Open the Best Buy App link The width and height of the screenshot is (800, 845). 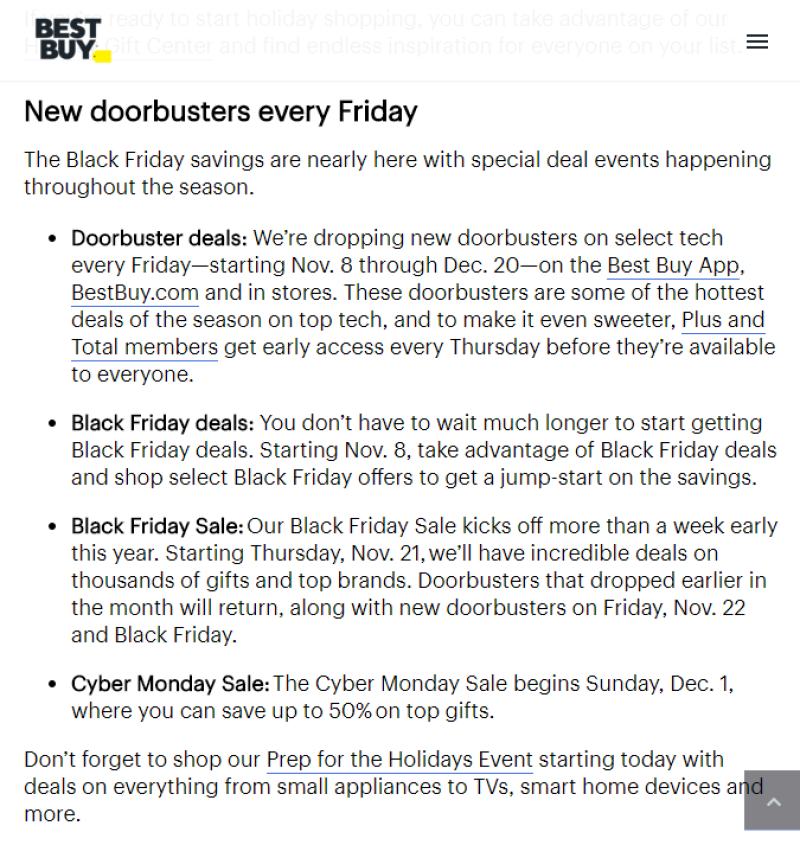673,266
